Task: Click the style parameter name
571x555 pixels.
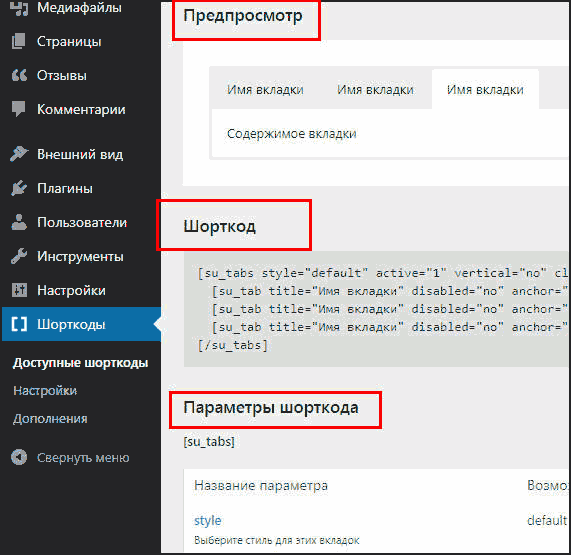Action: 208,521
